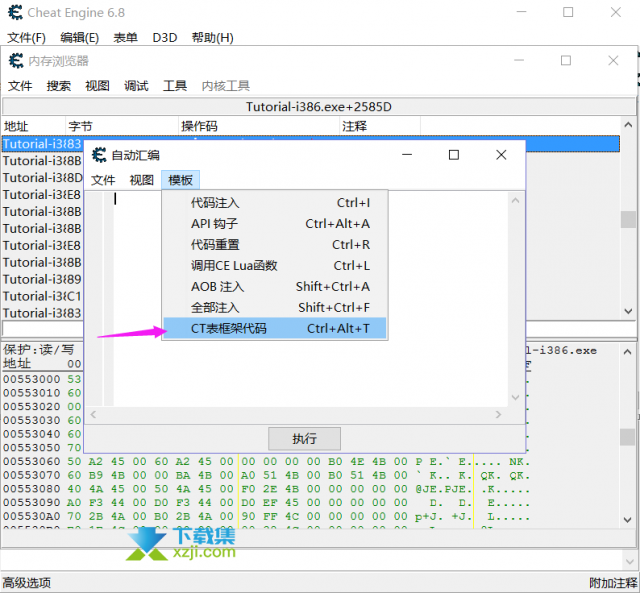The width and height of the screenshot is (640, 593).
Task: Click hex row address 00553000
Action: pyautogui.click(x=32, y=380)
